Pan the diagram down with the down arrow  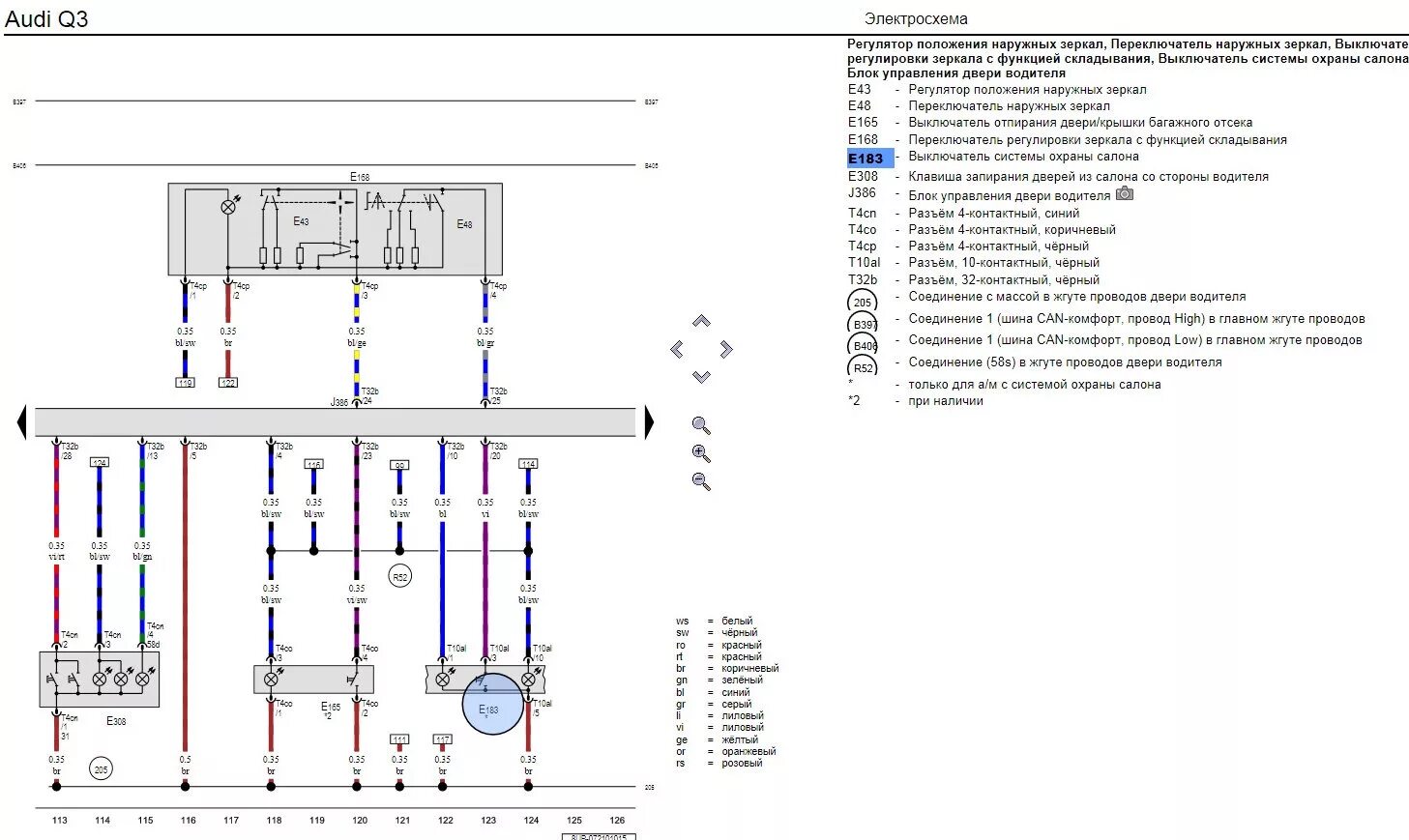point(701,377)
